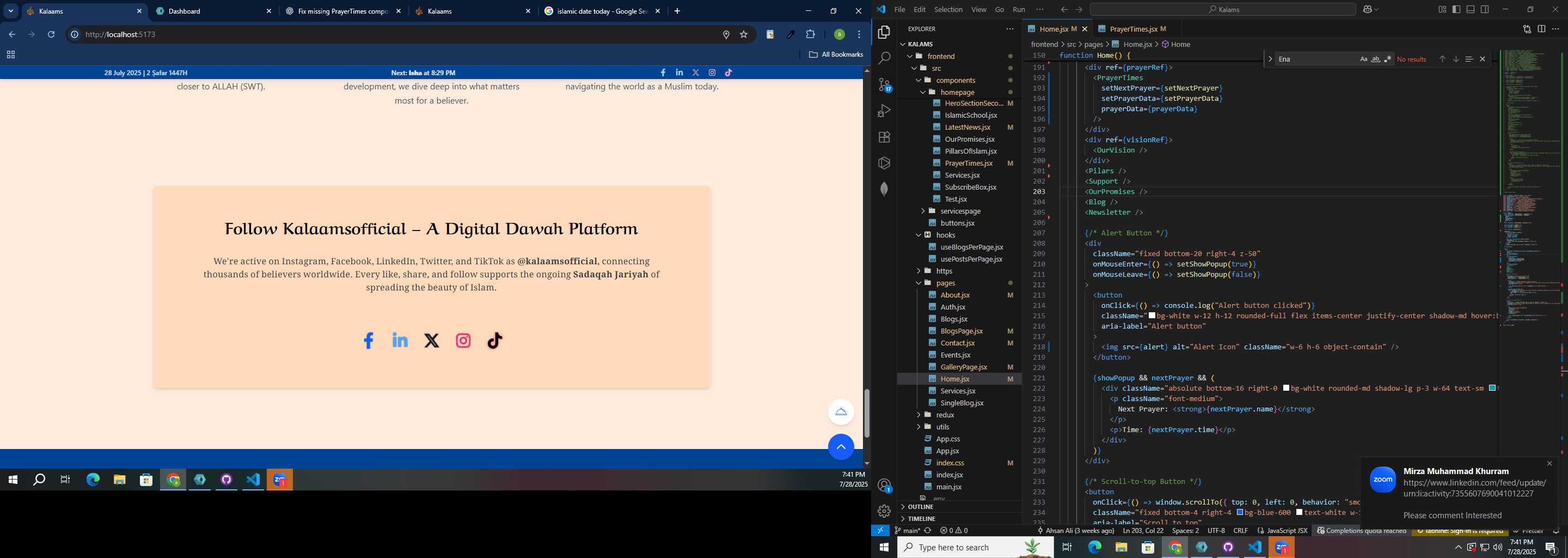1568x558 pixels.
Task: Reload the localhost page in Chrome
Action: tap(51, 35)
